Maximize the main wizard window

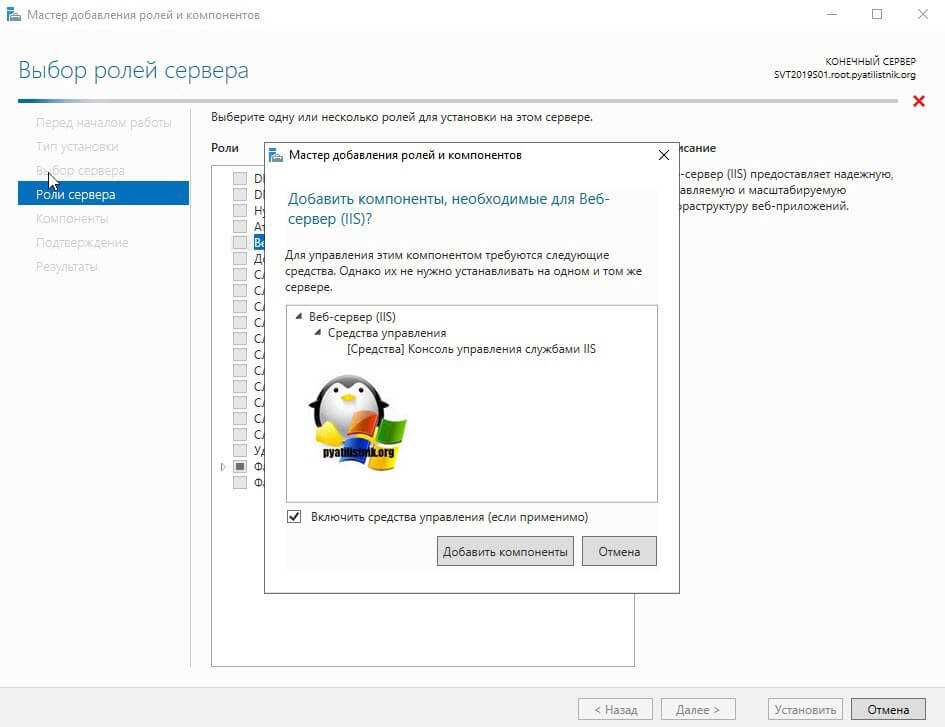click(877, 14)
